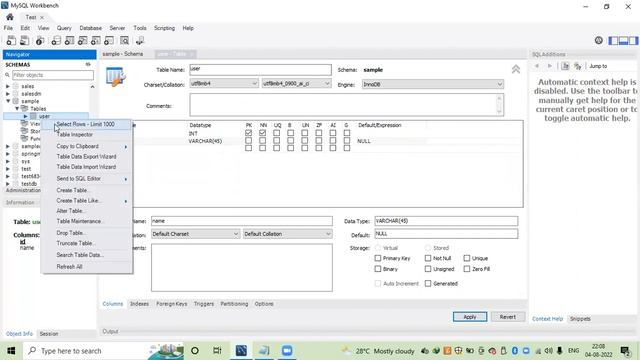Viewport: 640px width, 360px height.
Task: Check the UQ checkbox in the INT row
Action: click(x=277, y=133)
